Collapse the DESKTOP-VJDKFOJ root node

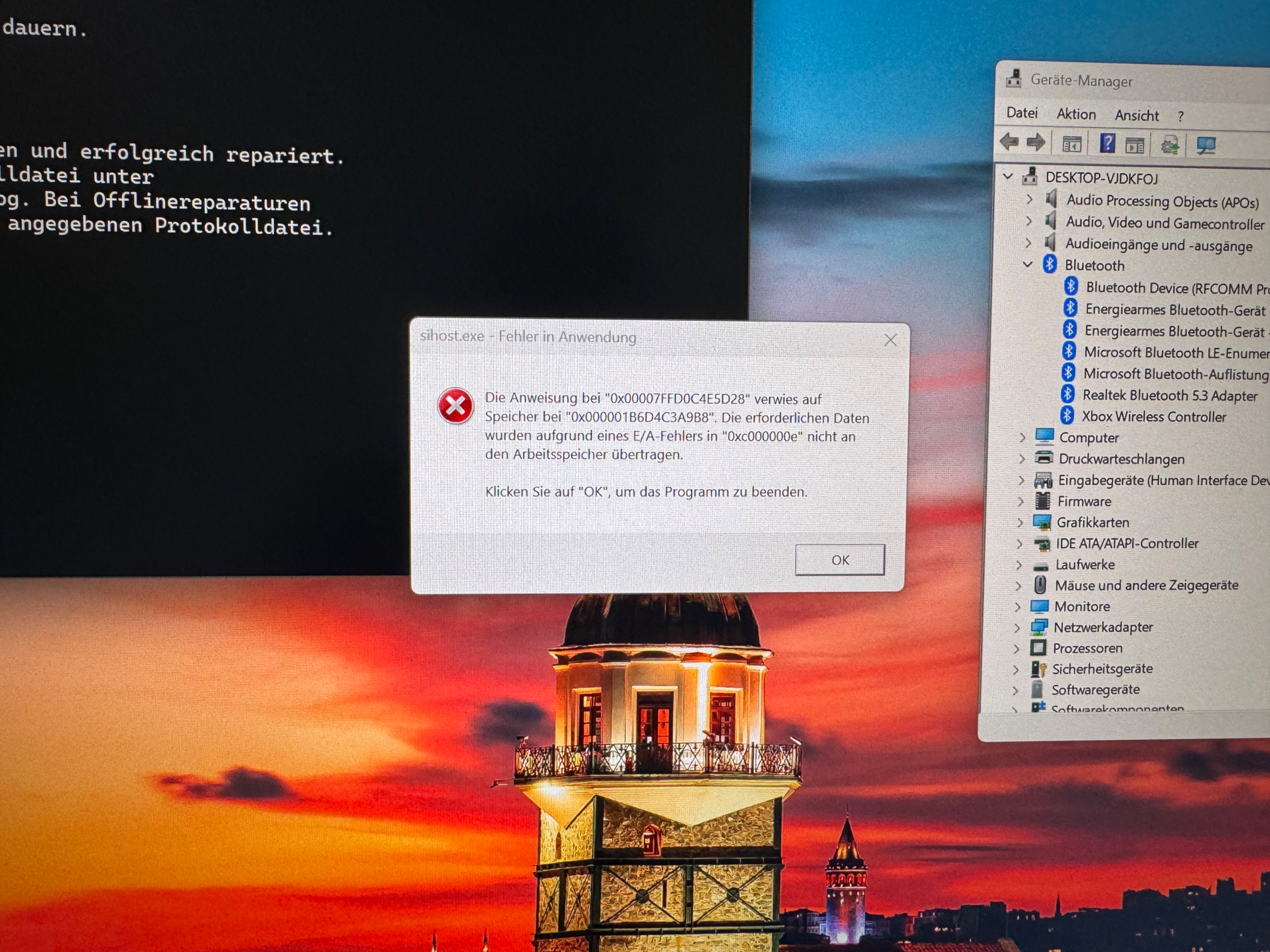(x=1008, y=176)
